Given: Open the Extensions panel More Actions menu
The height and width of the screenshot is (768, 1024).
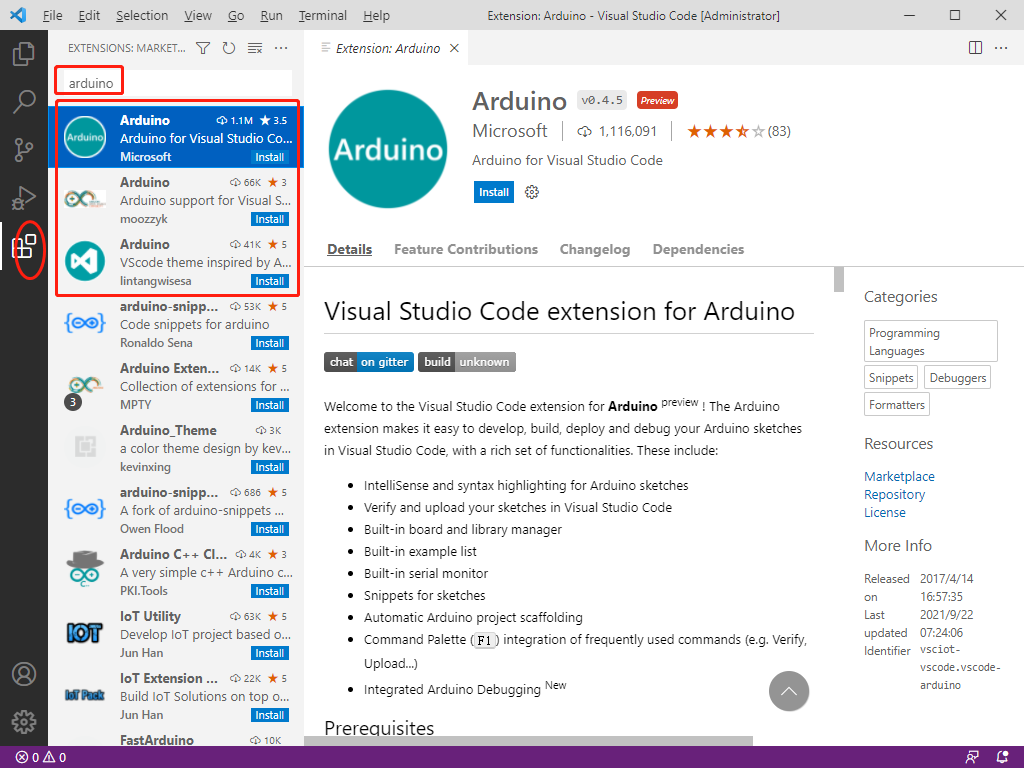Looking at the screenshot, I should (280, 47).
